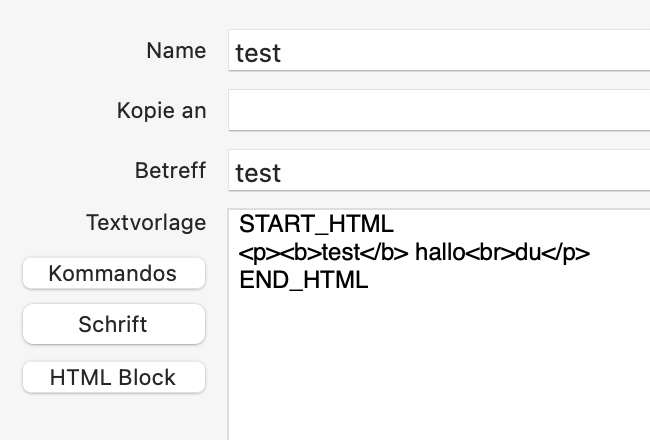Select the Betreff subject field
This screenshot has width=650, height=440.
click(x=439, y=170)
